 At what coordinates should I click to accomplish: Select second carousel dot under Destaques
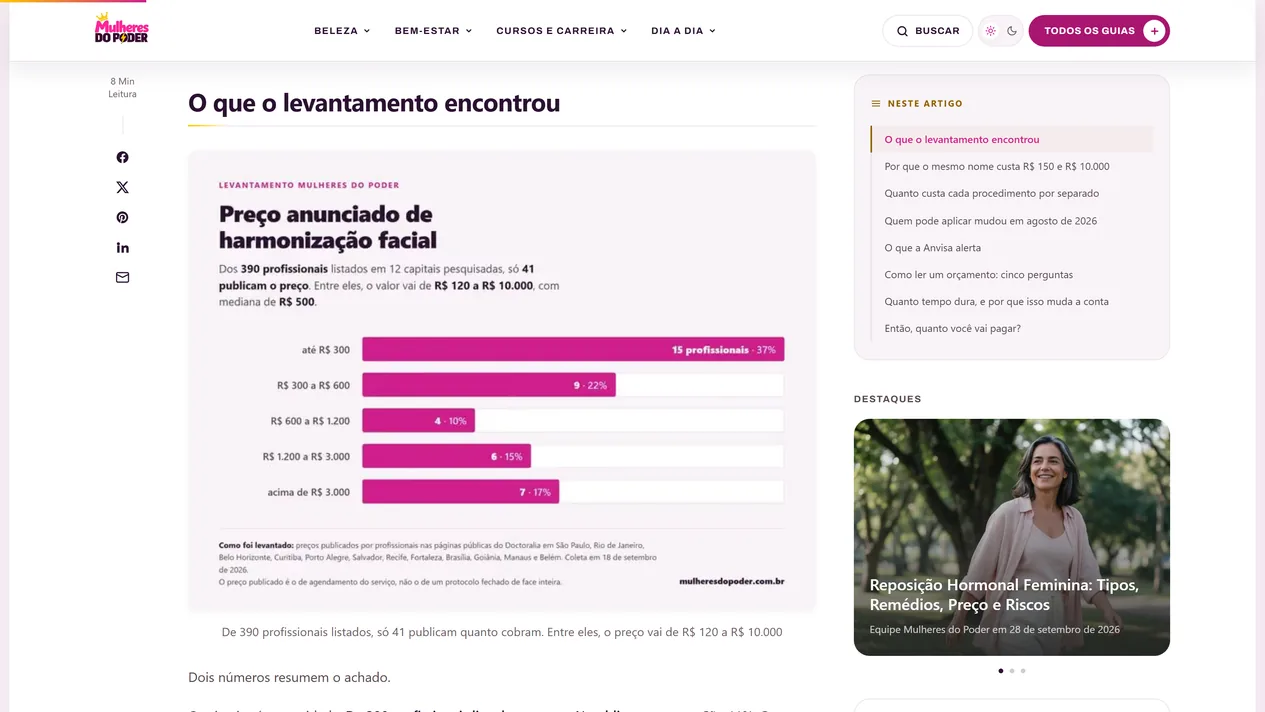1012,671
